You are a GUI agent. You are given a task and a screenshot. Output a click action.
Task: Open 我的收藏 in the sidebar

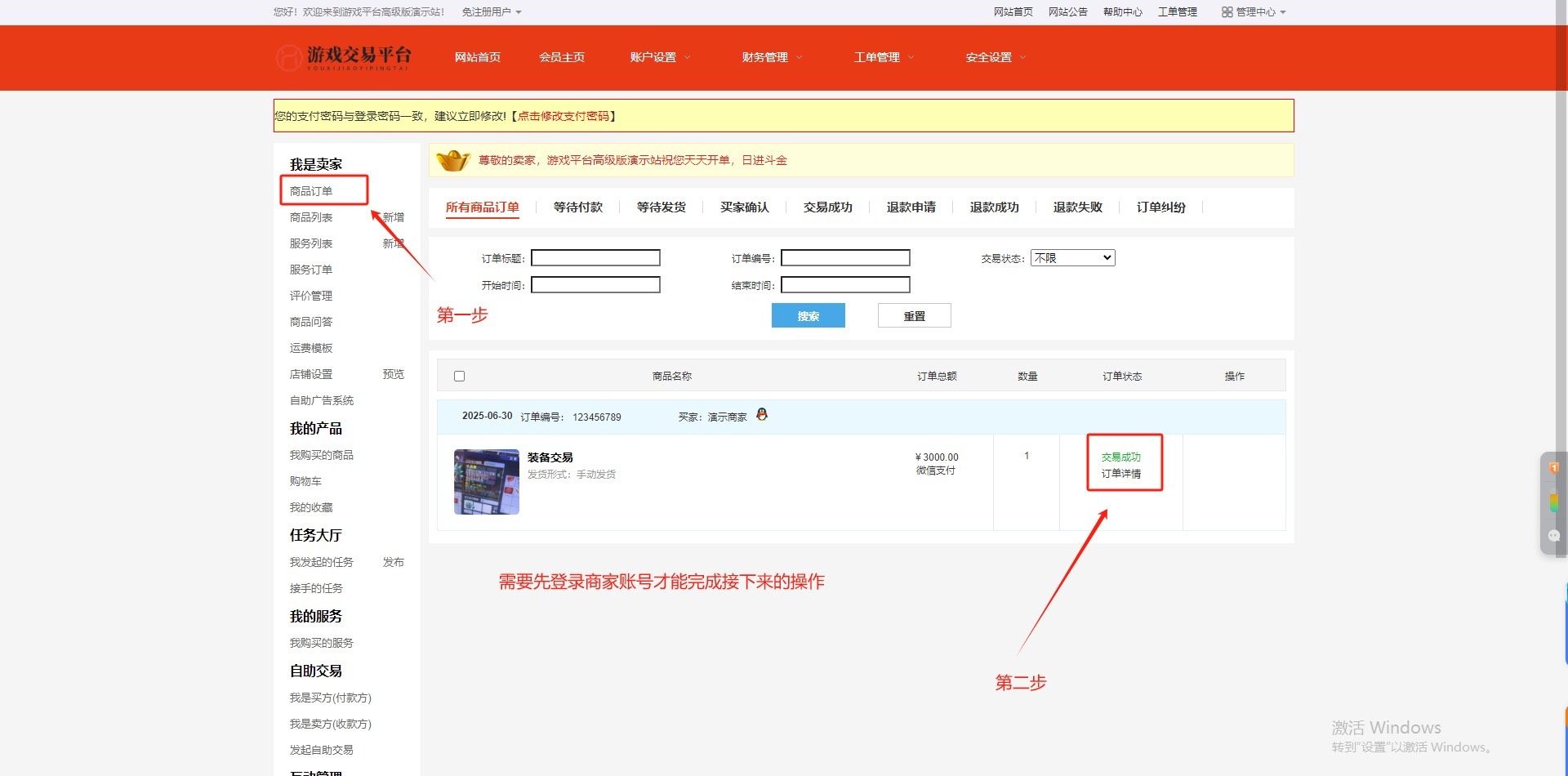(x=311, y=507)
